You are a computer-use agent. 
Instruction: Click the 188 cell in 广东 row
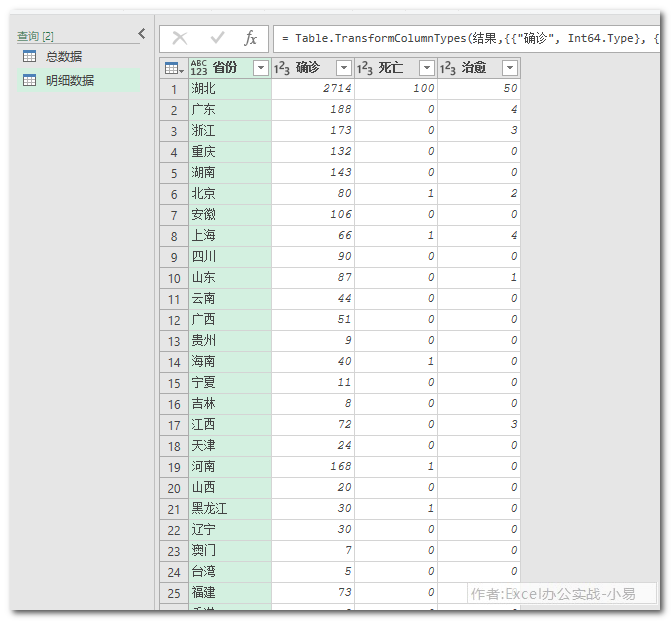pos(313,110)
